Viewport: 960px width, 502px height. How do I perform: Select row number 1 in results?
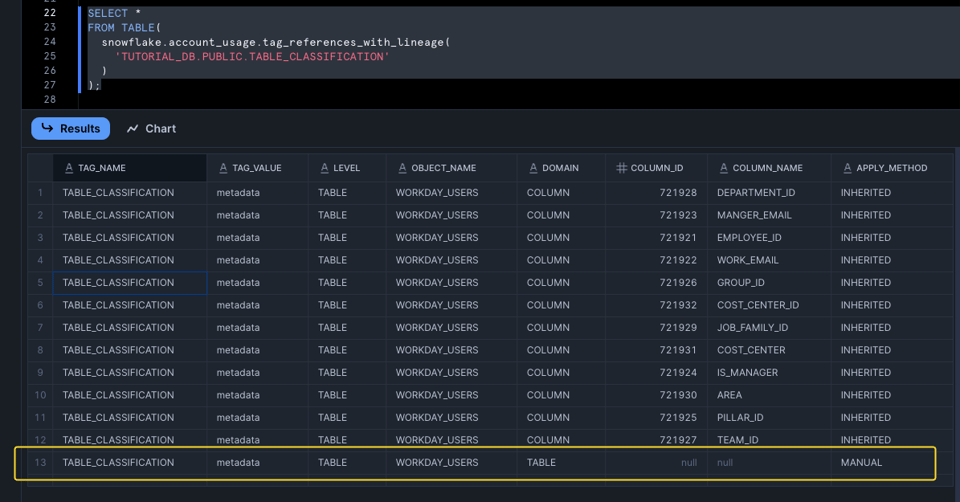40,192
